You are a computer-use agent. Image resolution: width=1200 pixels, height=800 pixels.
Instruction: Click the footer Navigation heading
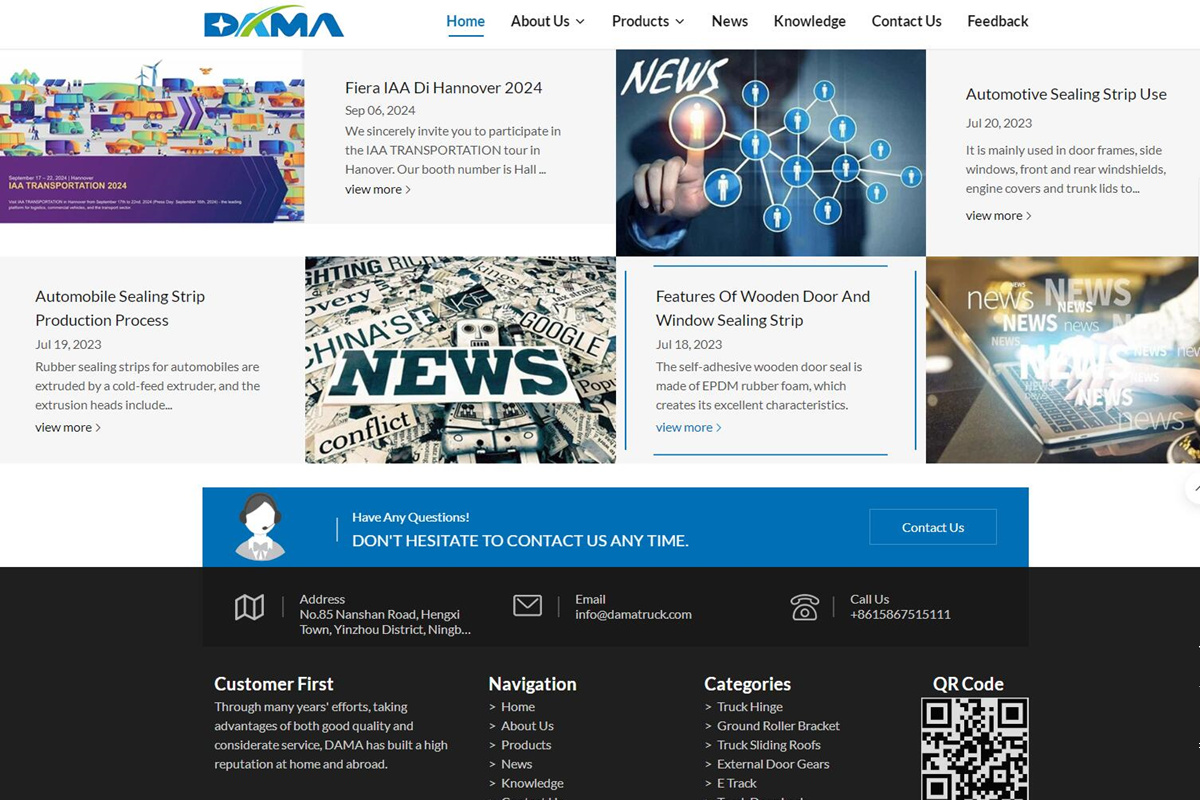(532, 684)
